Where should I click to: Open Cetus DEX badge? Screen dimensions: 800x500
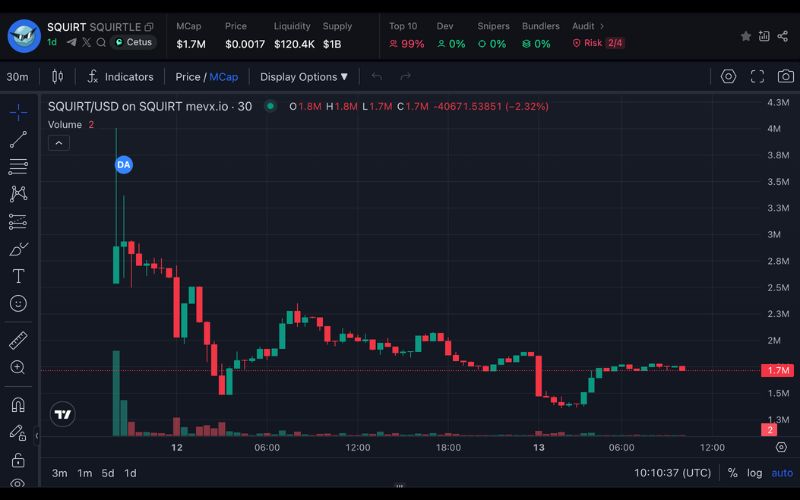tap(133, 42)
